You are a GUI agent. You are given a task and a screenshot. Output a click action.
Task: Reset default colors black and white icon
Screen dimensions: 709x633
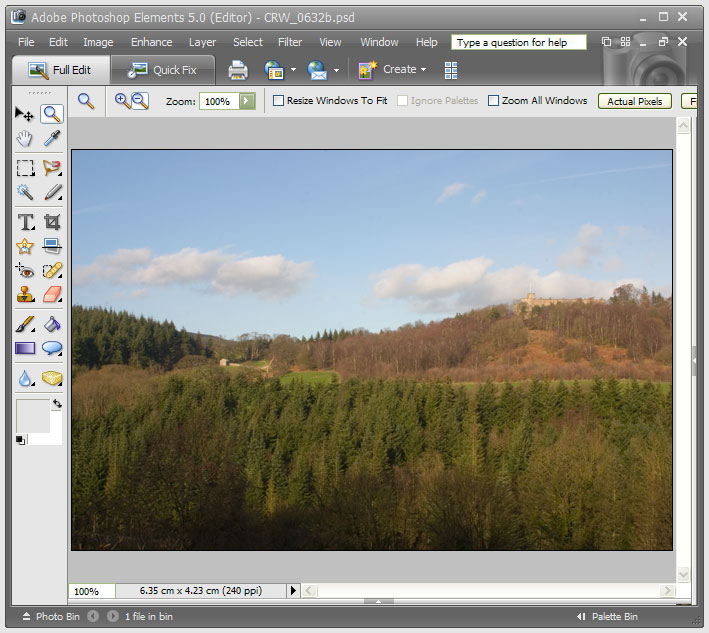(x=21, y=439)
